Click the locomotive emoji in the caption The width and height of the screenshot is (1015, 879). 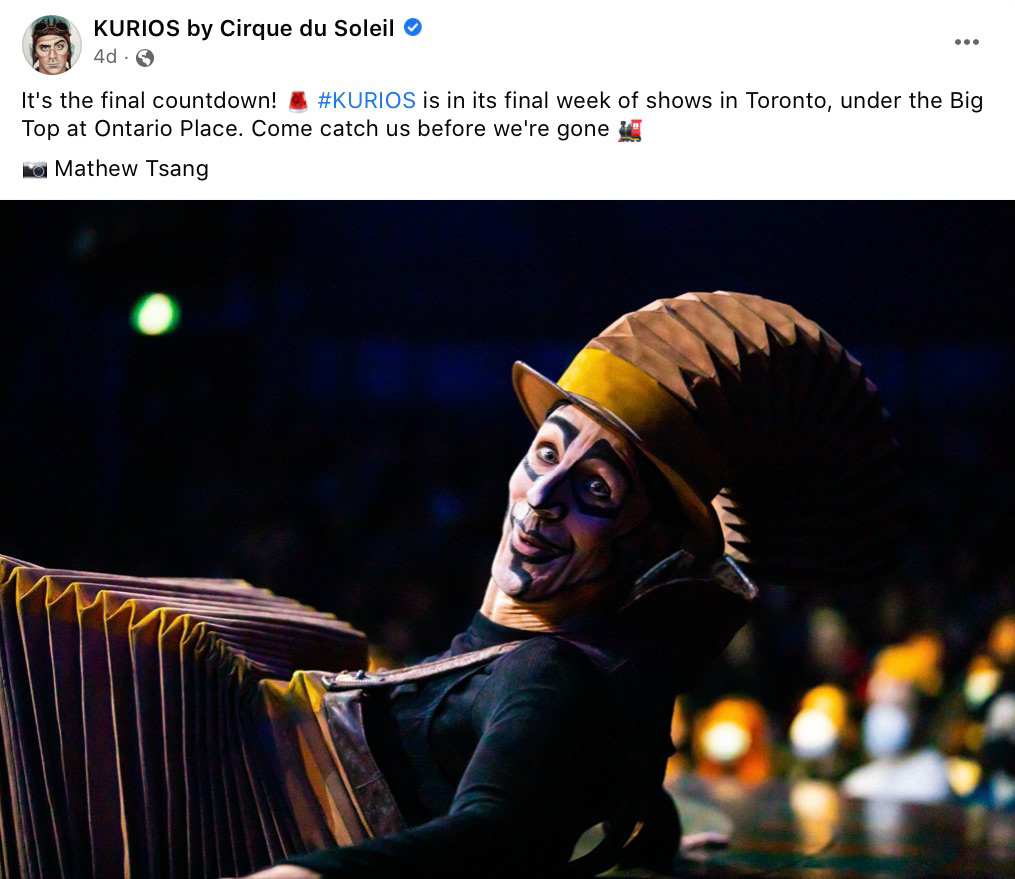[x=630, y=129]
